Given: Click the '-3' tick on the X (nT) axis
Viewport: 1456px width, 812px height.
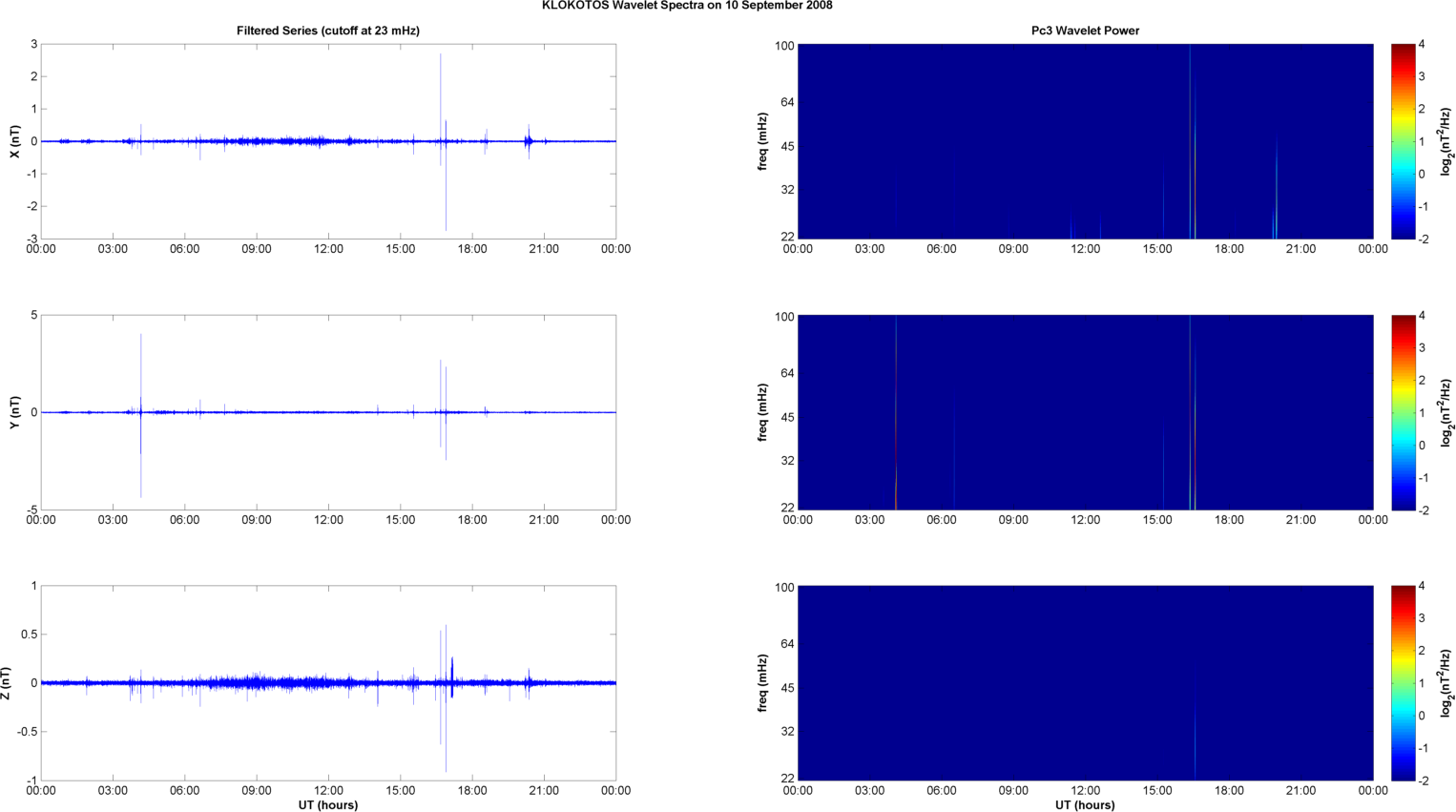Looking at the screenshot, I should [32, 239].
